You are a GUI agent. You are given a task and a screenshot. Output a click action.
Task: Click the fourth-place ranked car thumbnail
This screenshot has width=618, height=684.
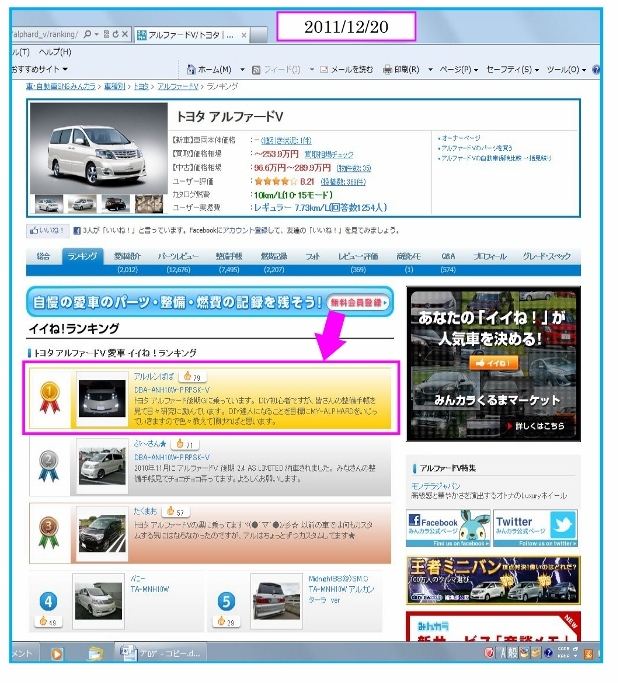click(99, 601)
